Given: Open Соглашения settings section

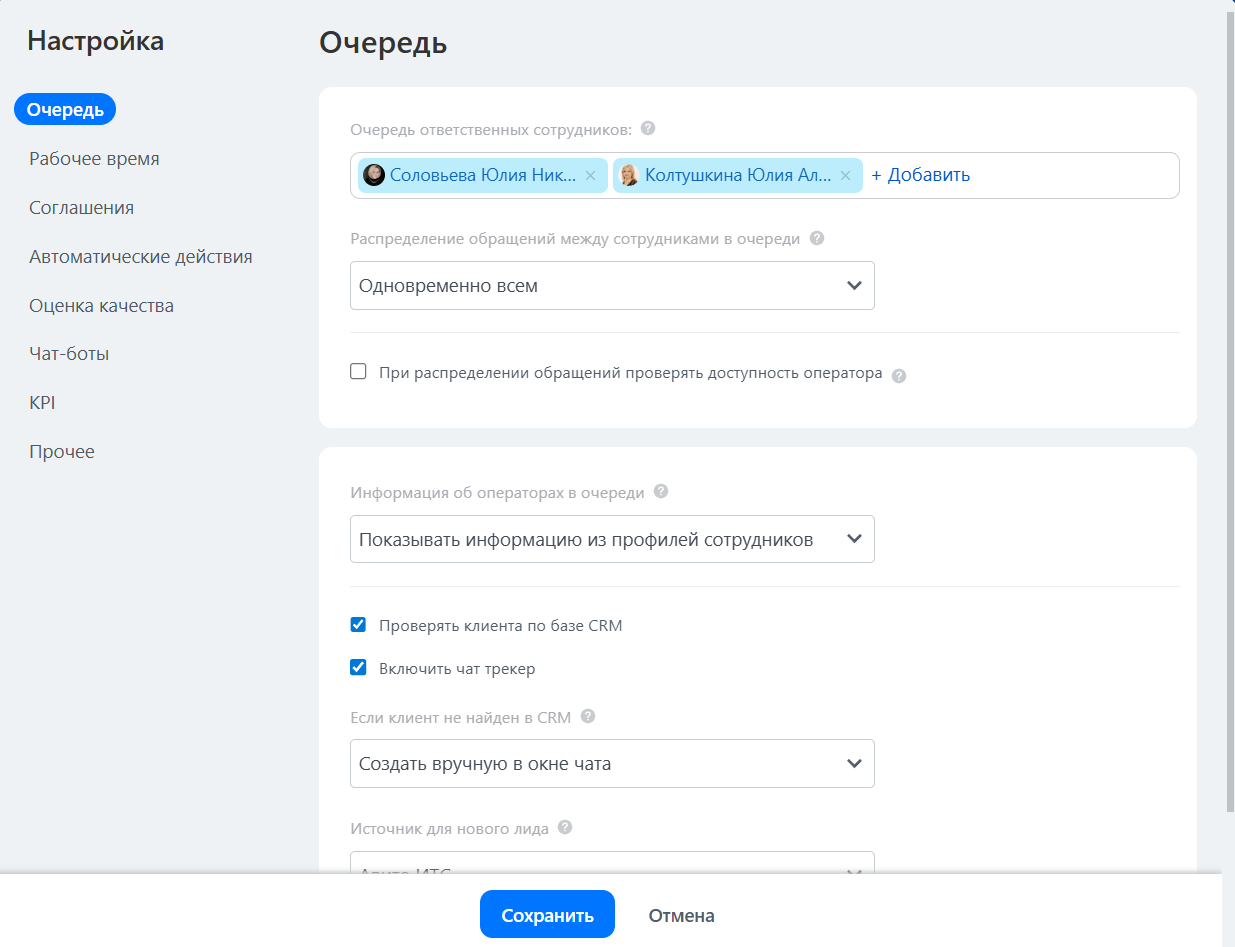Looking at the screenshot, I should tap(81, 207).
